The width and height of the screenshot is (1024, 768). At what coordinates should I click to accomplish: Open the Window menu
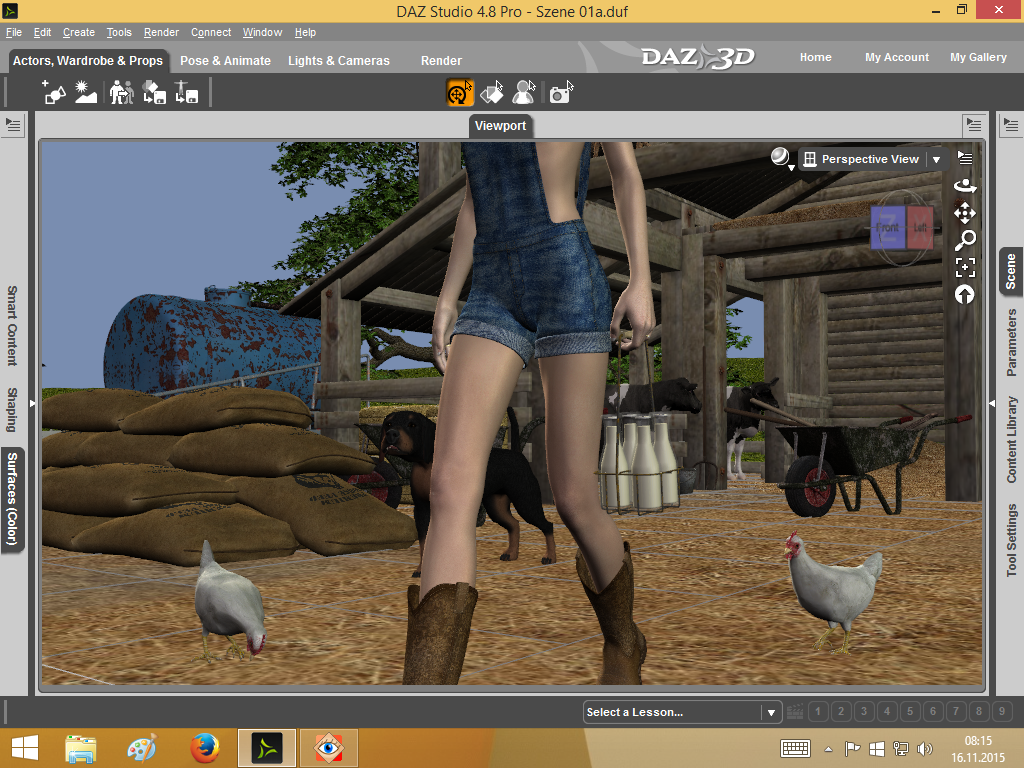point(263,32)
